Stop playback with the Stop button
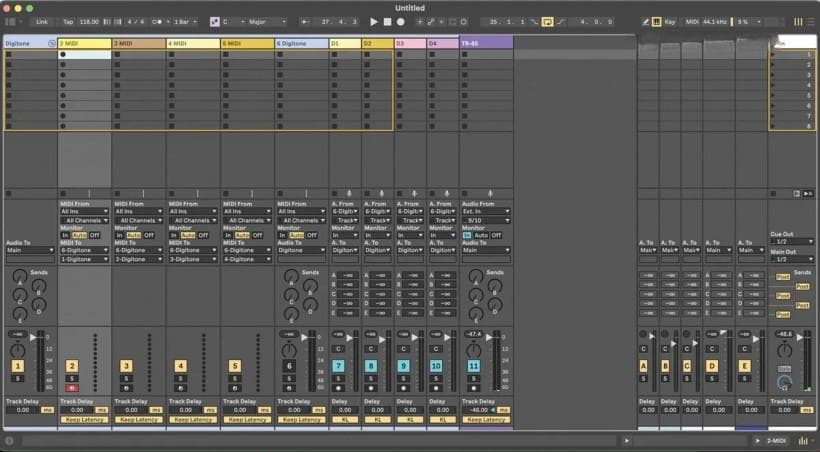This screenshot has width=820, height=452. pos(387,22)
